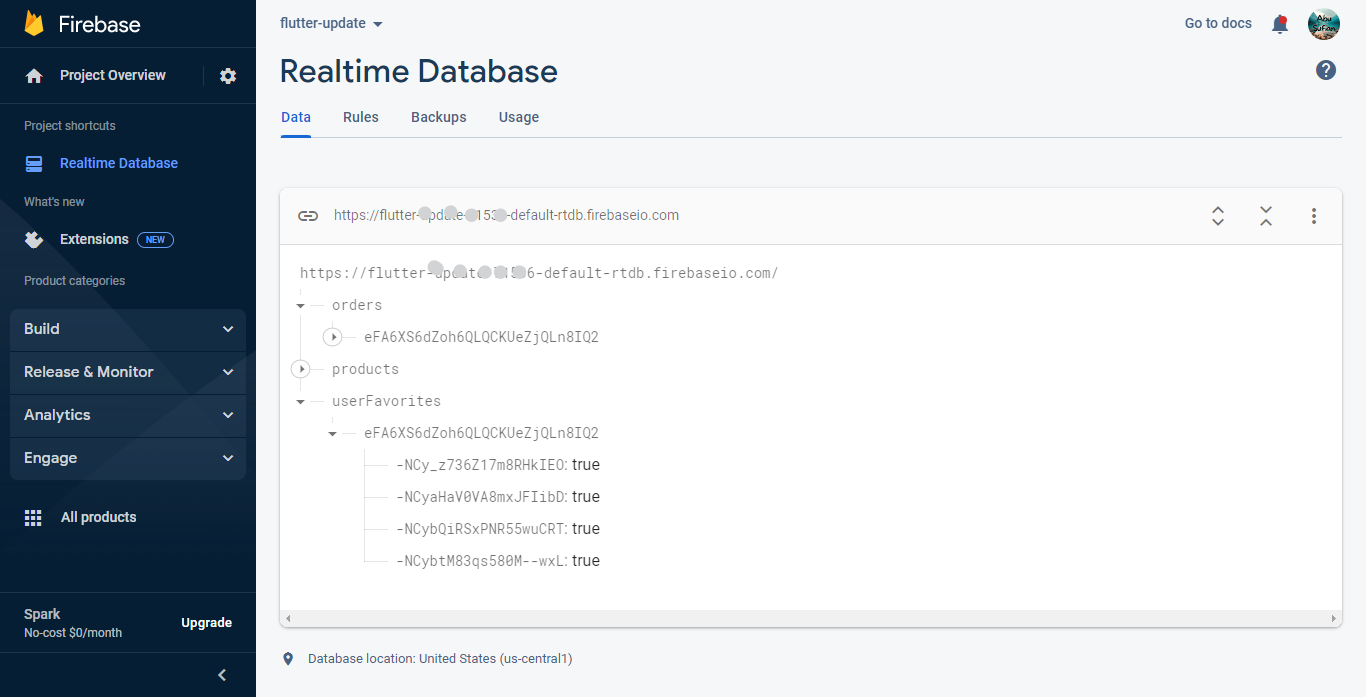
Task: Switch to the Usage tab
Action: (x=519, y=117)
